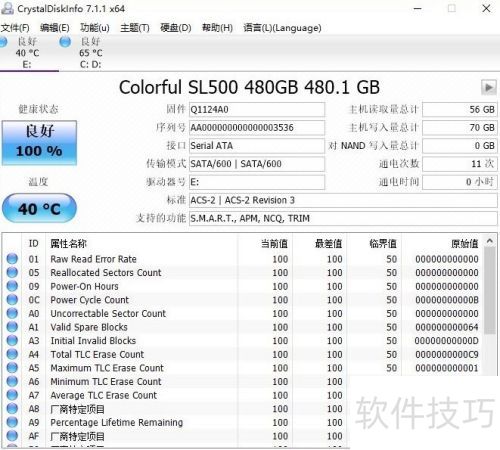This screenshot has height=450, width=500.
Task: Click the ID column header
Action: pyautogui.click(x=33, y=243)
